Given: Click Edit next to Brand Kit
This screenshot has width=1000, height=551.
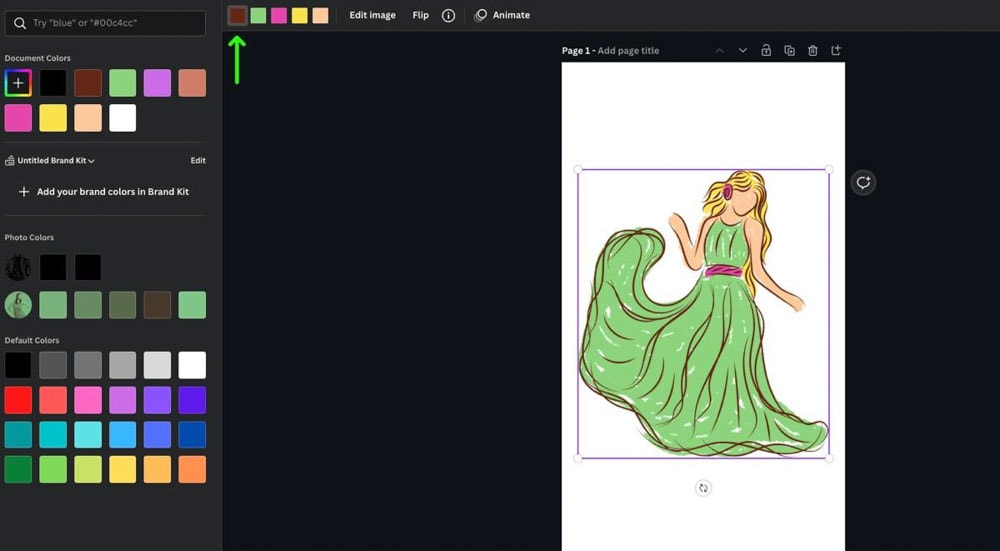Looking at the screenshot, I should (198, 160).
